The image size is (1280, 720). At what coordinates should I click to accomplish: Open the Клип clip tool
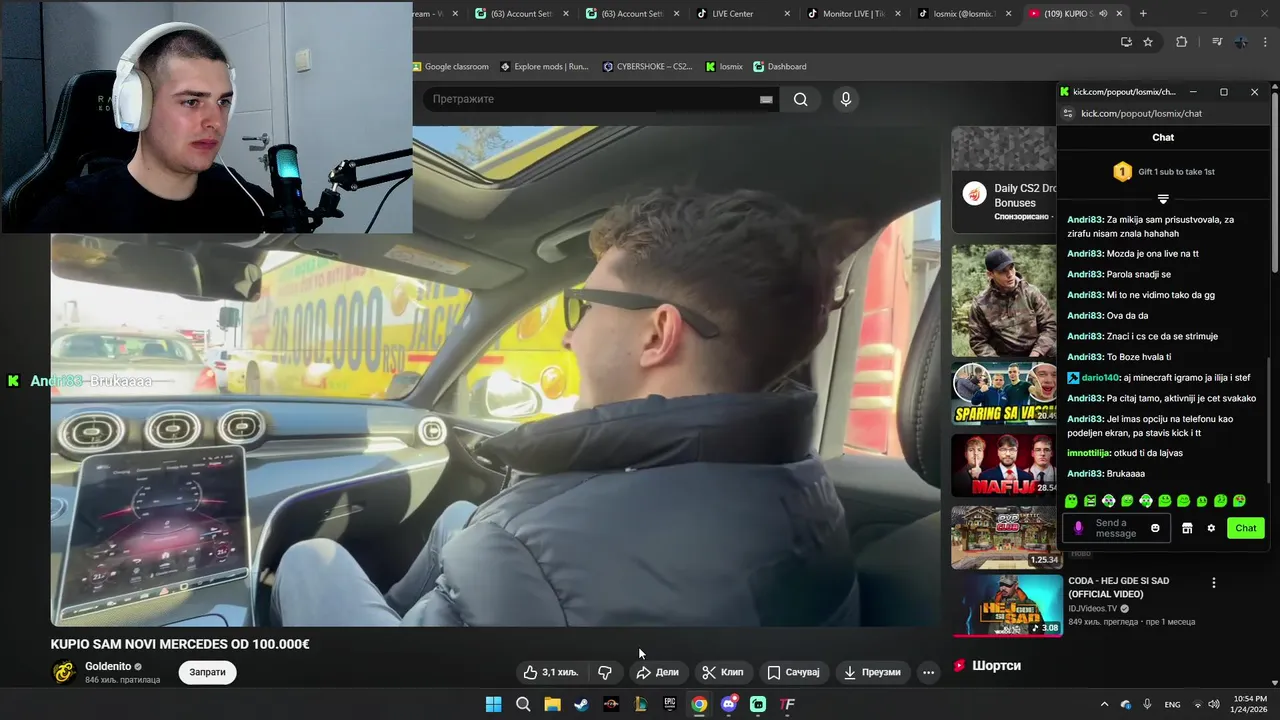pos(723,672)
